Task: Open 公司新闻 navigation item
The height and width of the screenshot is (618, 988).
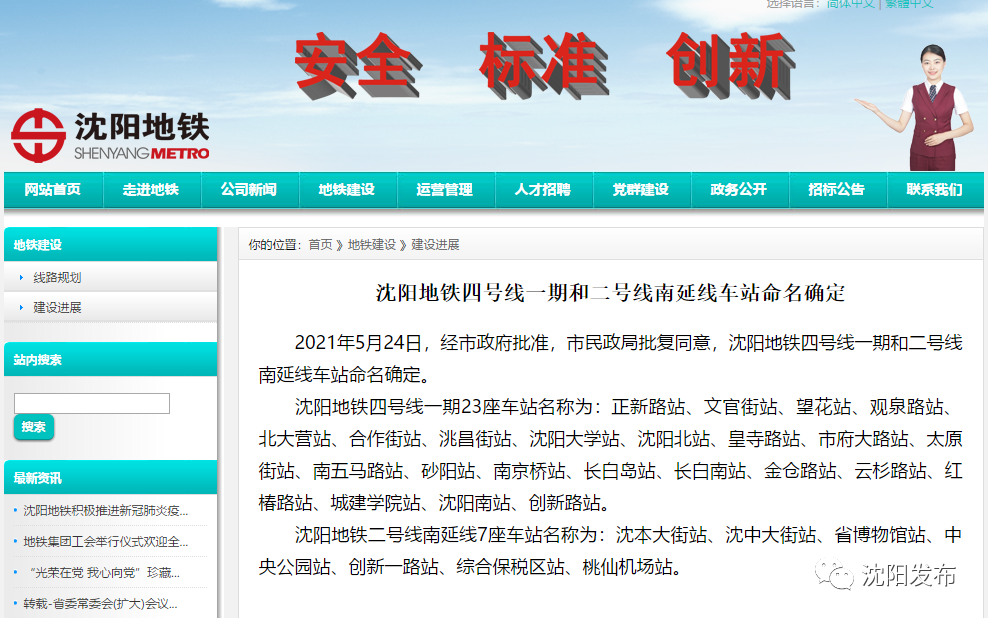Action: tap(249, 190)
